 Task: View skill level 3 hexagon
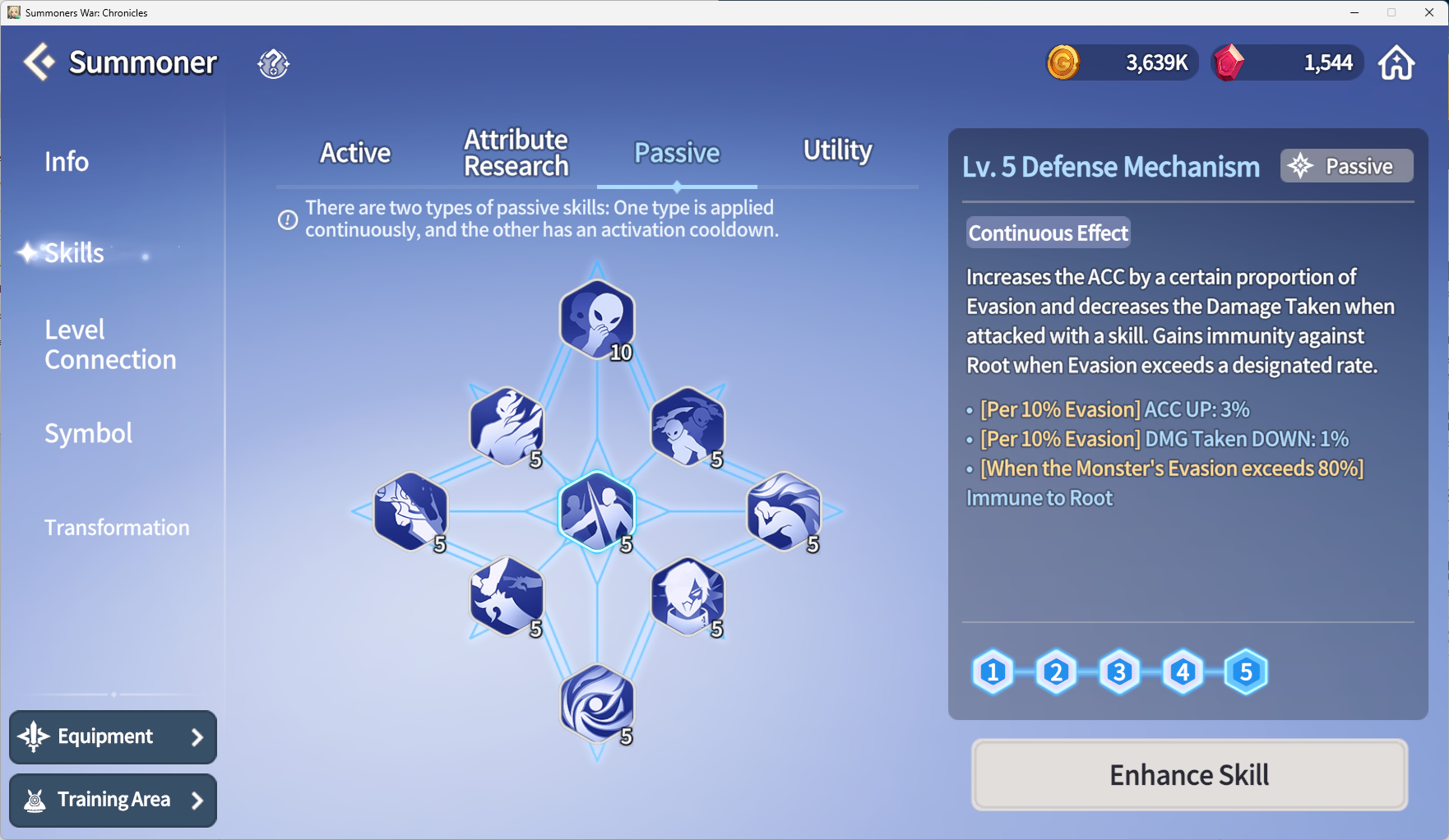(x=1119, y=672)
